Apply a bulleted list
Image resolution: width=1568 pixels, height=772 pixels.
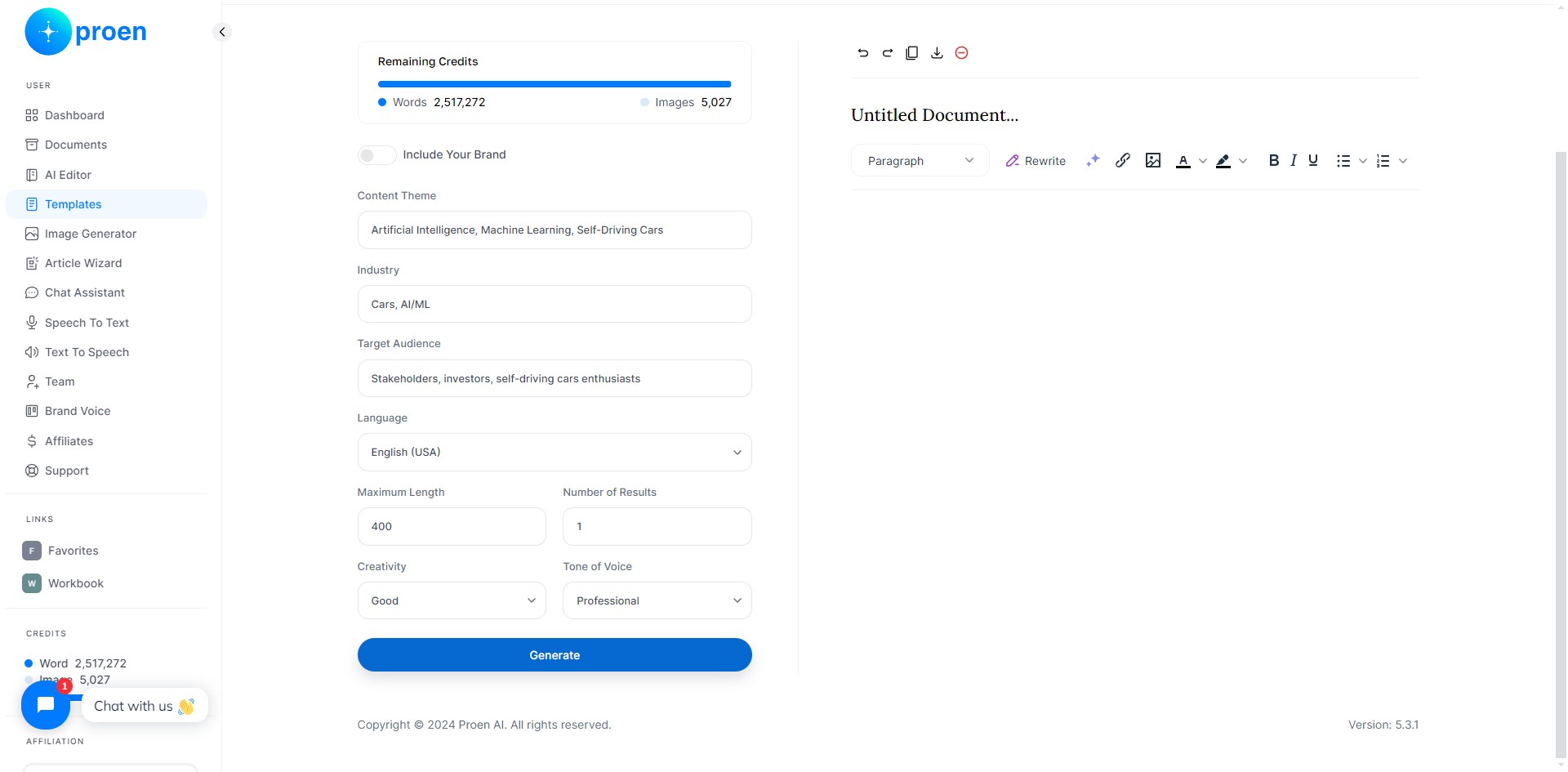(1343, 161)
